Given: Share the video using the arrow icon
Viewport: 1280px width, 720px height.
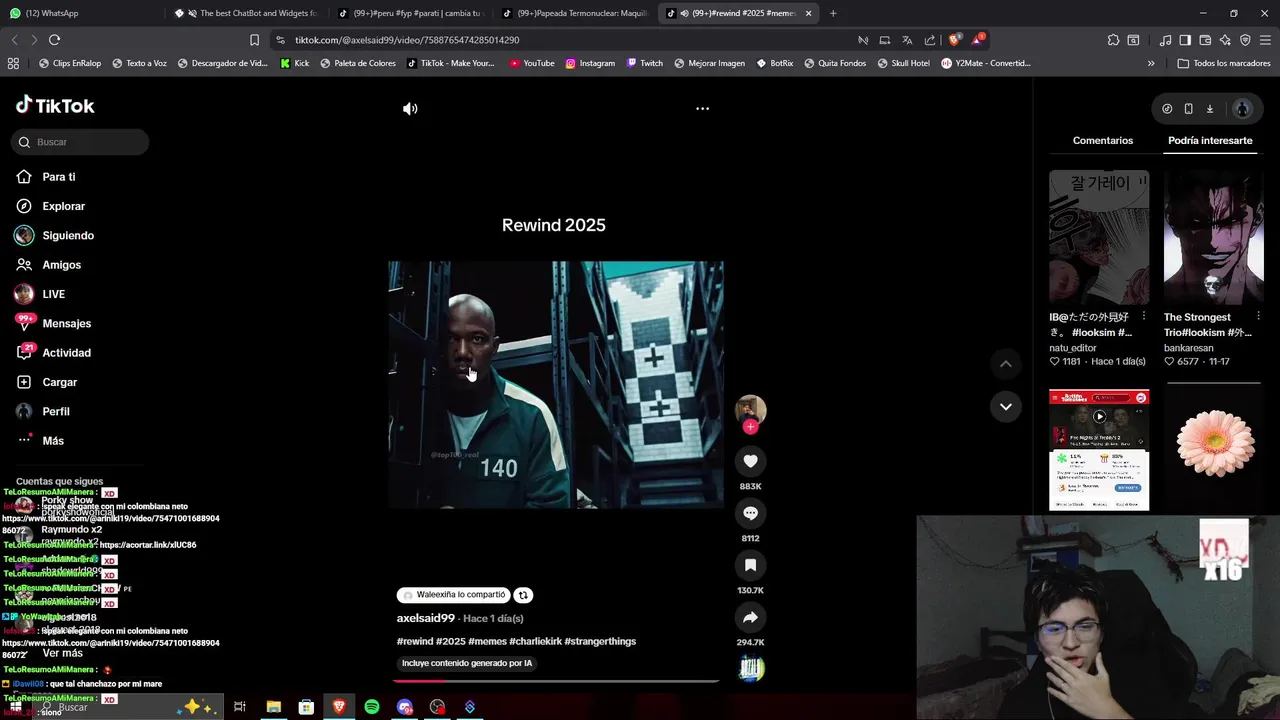Looking at the screenshot, I should coord(750,617).
